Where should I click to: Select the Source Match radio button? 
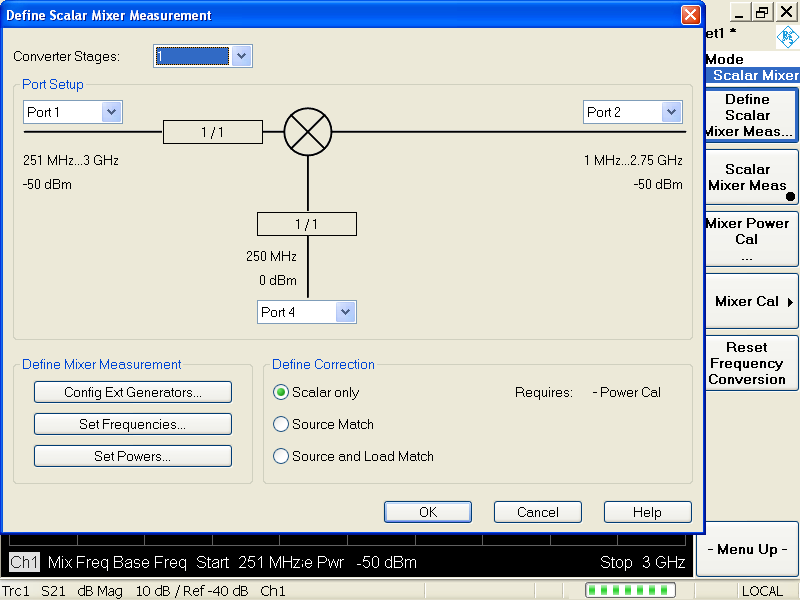tap(281, 425)
